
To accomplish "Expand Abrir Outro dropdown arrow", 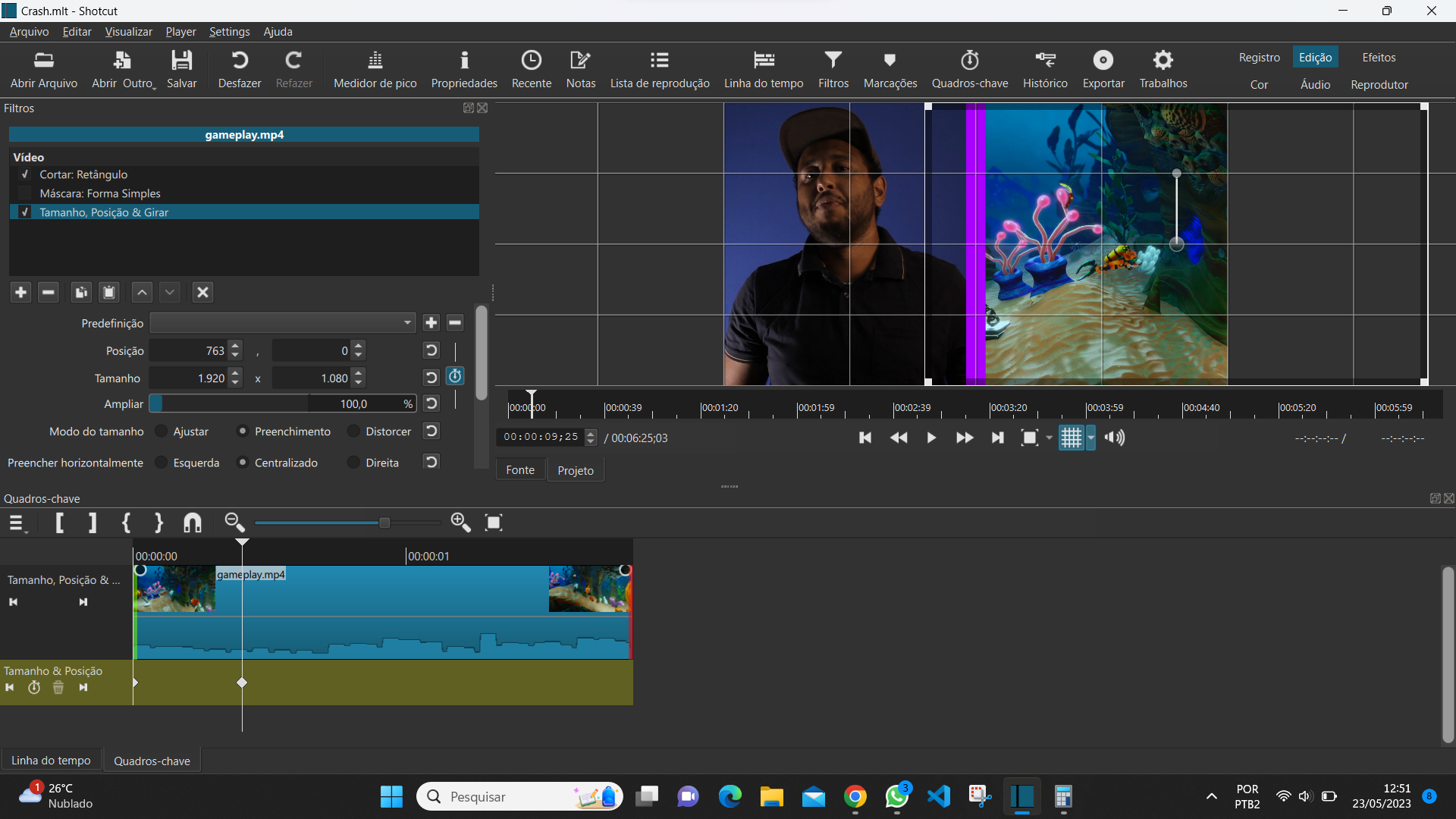I will click(155, 88).
